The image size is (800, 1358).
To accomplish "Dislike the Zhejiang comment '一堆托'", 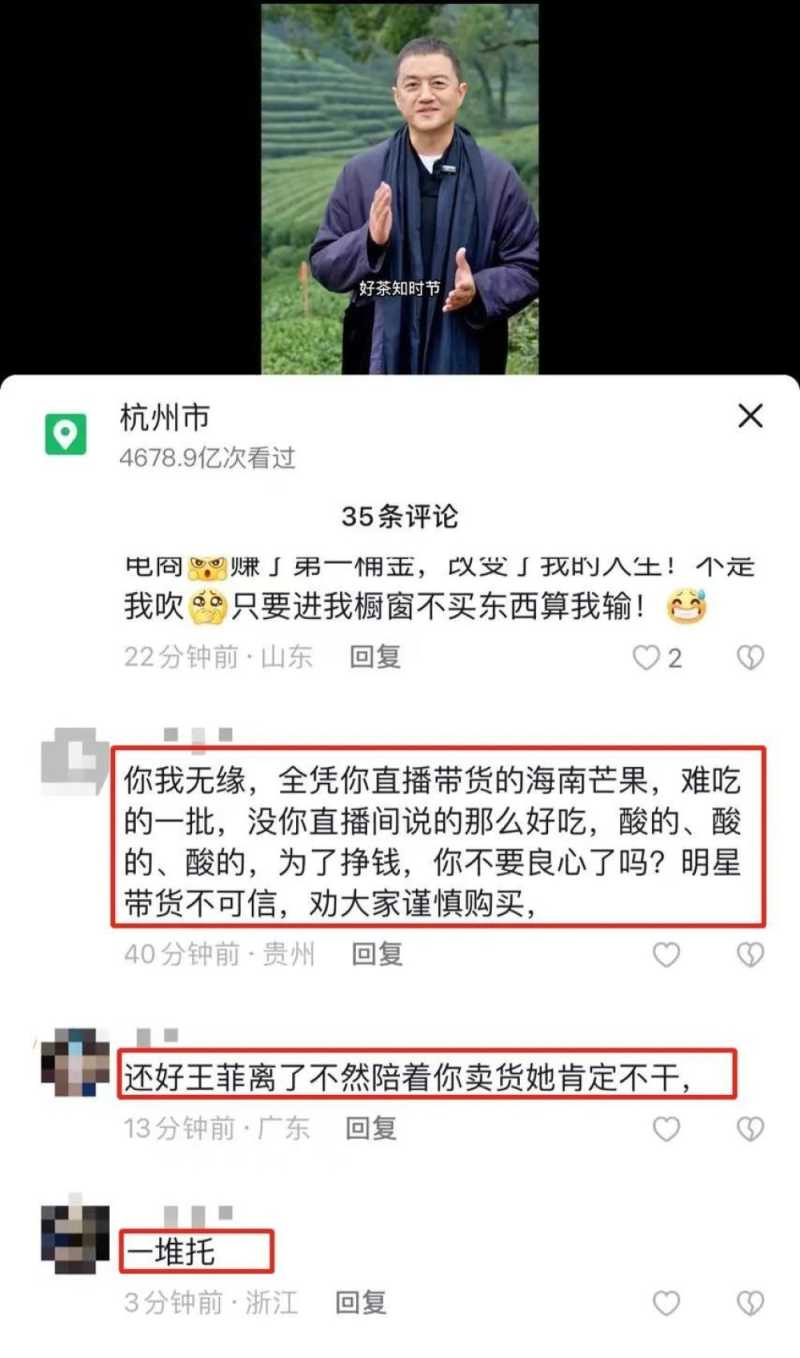I will tap(750, 1303).
